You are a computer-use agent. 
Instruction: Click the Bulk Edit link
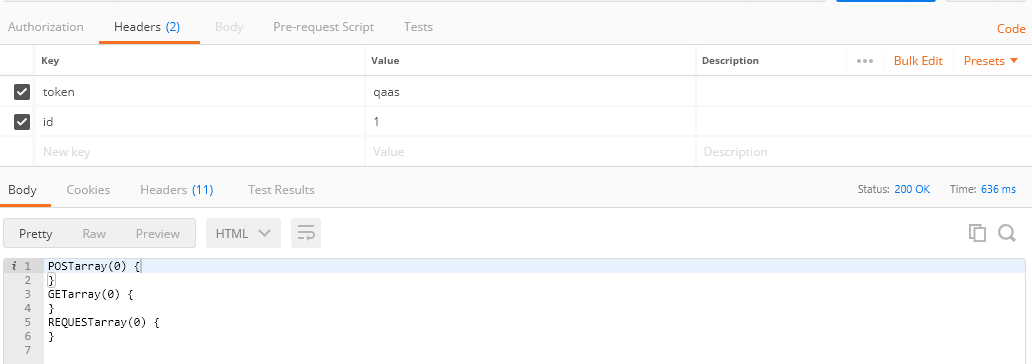[x=918, y=61]
